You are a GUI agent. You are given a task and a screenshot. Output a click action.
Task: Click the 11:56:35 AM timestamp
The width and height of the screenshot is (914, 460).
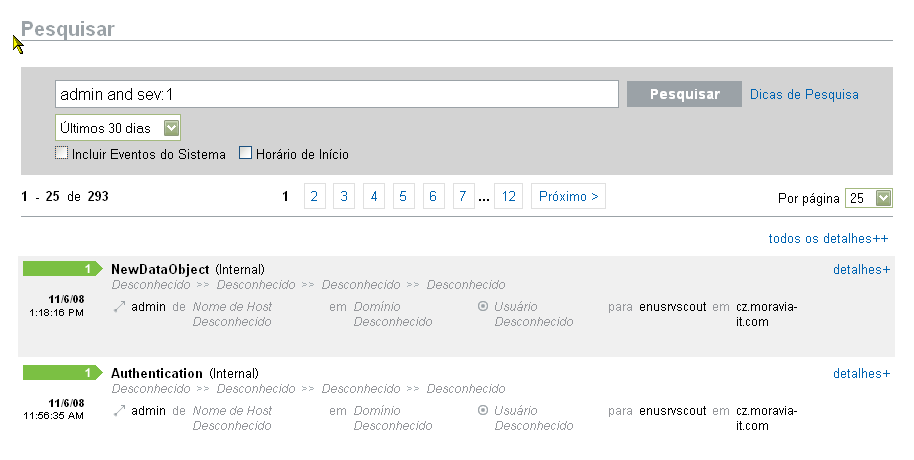pyautogui.click(x=54, y=416)
